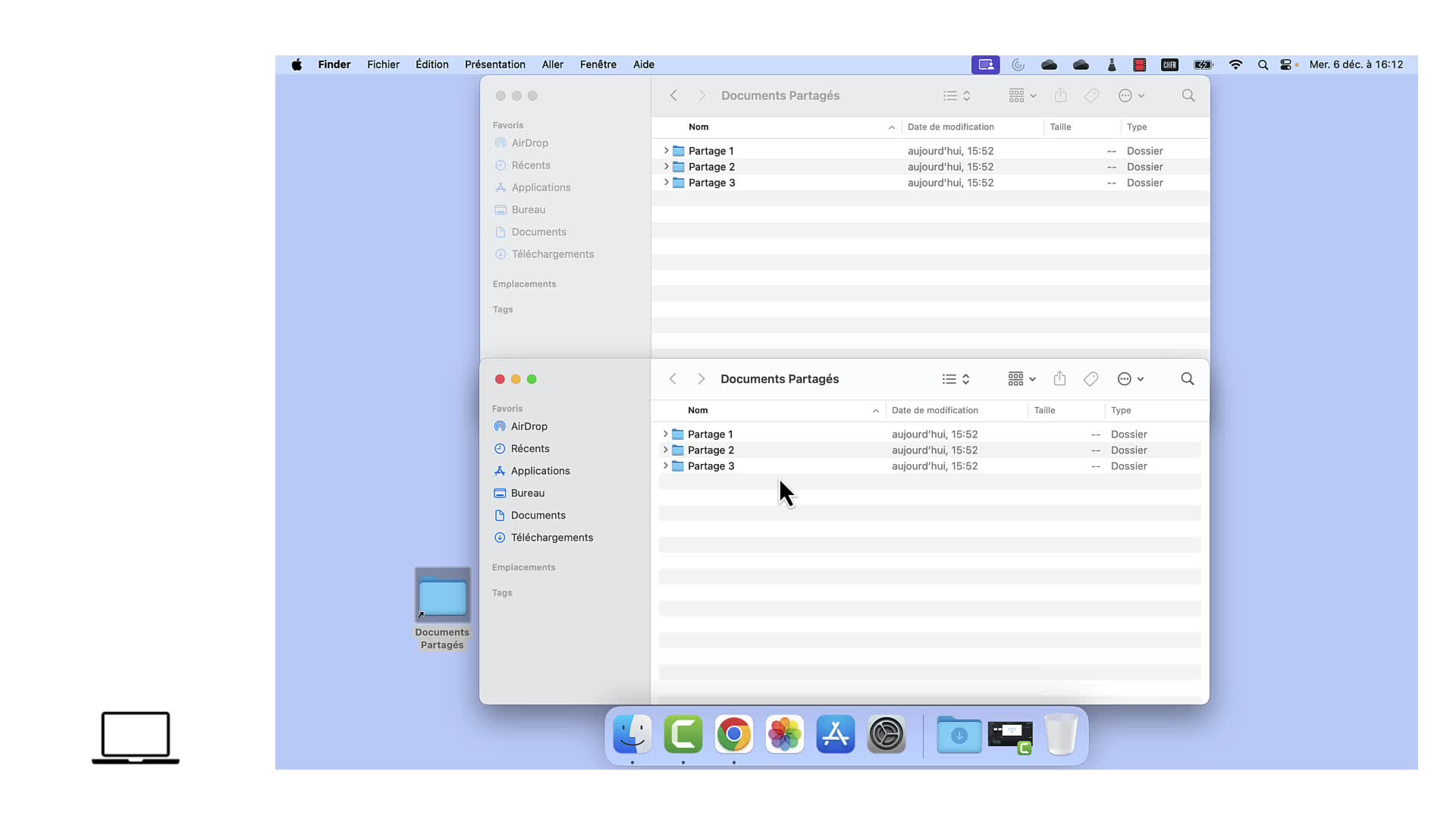Open the action menu (ellipsis) in front window
The image size is (1456, 819).
(x=1130, y=379)
